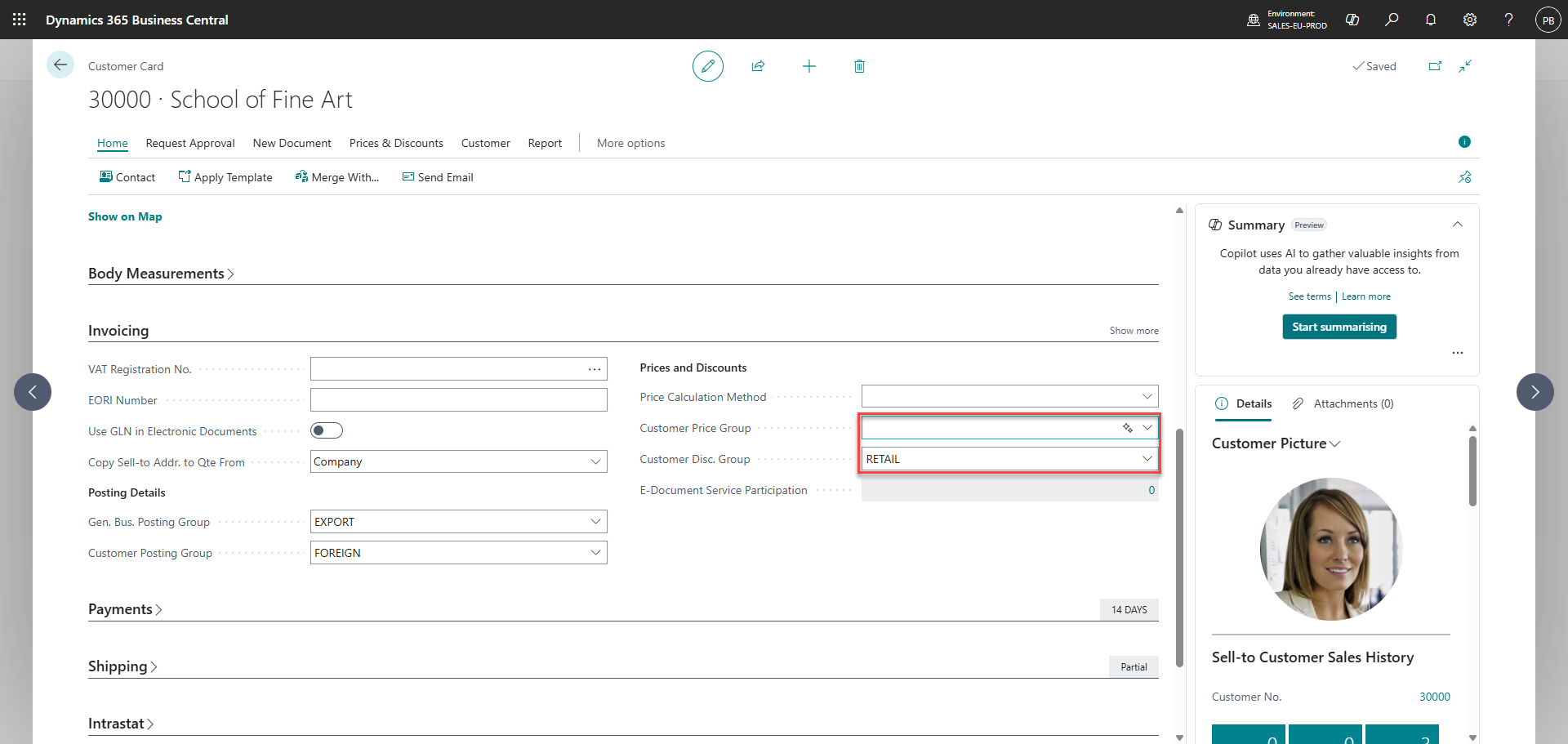The image size is (1568, 744).
Task: Toggle Use GLN in Electronic Documents
Action: [327, 430]
